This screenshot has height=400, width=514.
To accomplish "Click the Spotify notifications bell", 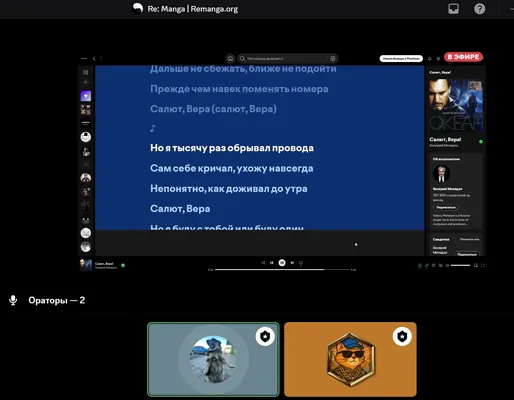I will 430,59.
